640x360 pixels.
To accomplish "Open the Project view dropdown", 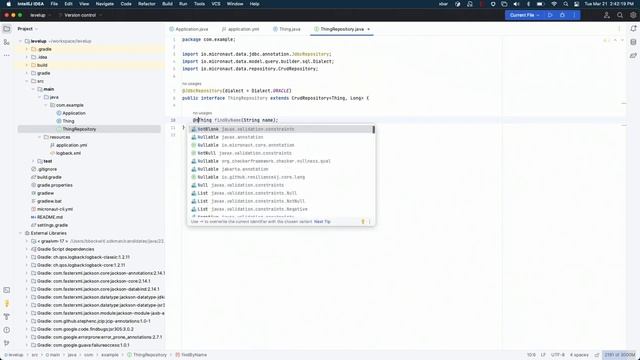I will (x=27, y=29).
